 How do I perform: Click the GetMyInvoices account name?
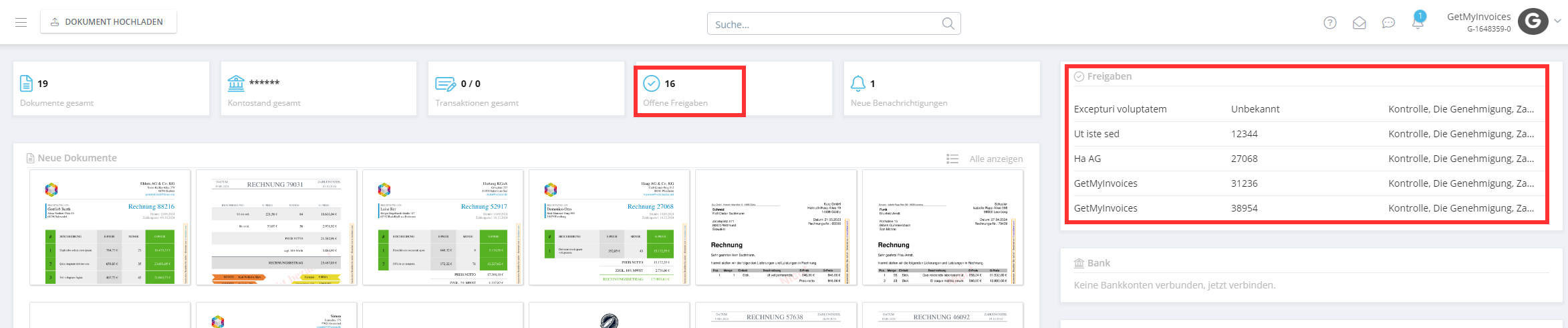[x=1478, y=17]
